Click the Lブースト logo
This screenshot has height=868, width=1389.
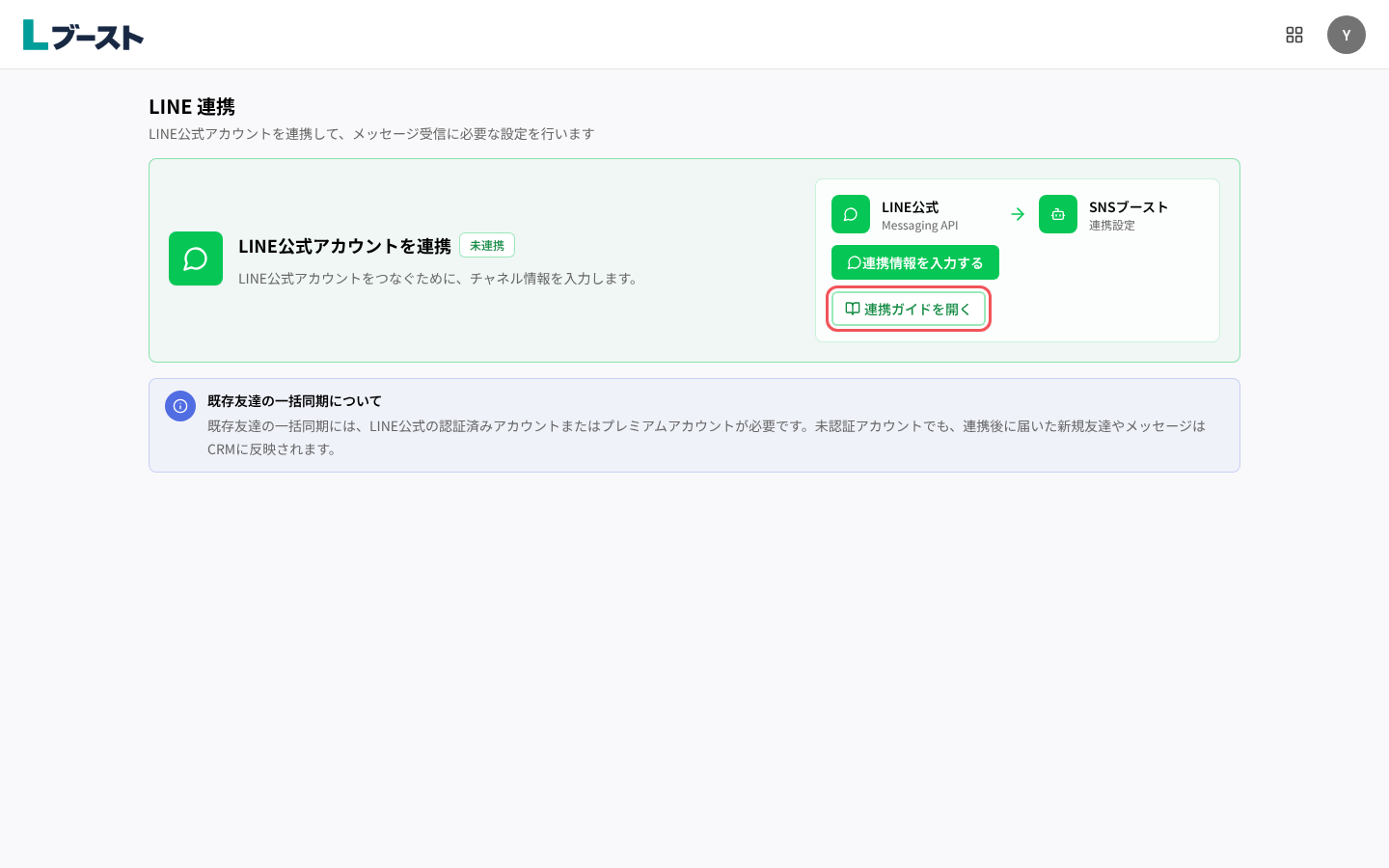[x=83, y=35]
